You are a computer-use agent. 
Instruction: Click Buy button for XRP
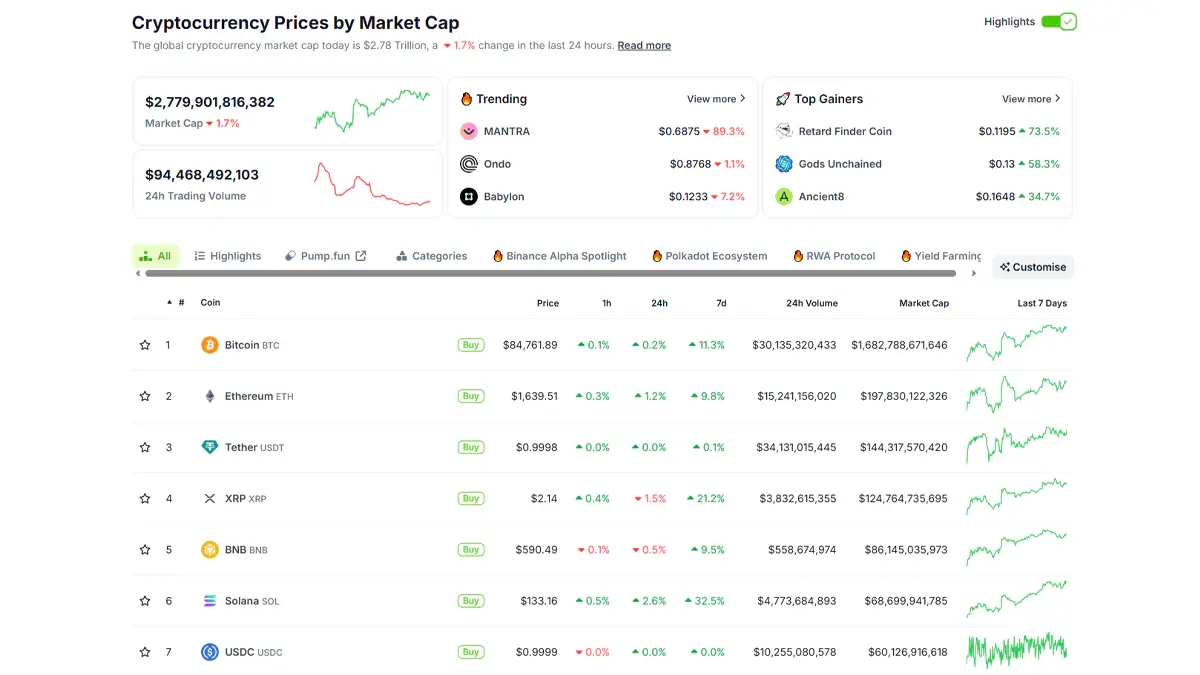tap(471, 498)
